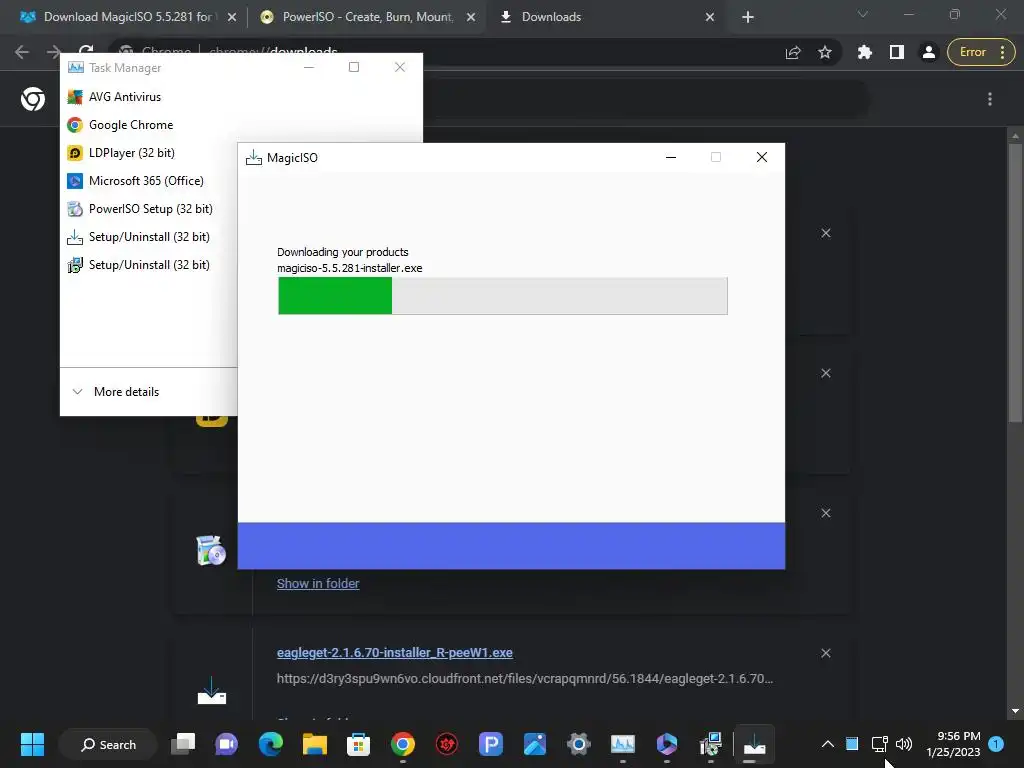The height and width of the screenshot is (768, 1024).
Task: Open Windows Start menu
Action: [x=32, y=744]
